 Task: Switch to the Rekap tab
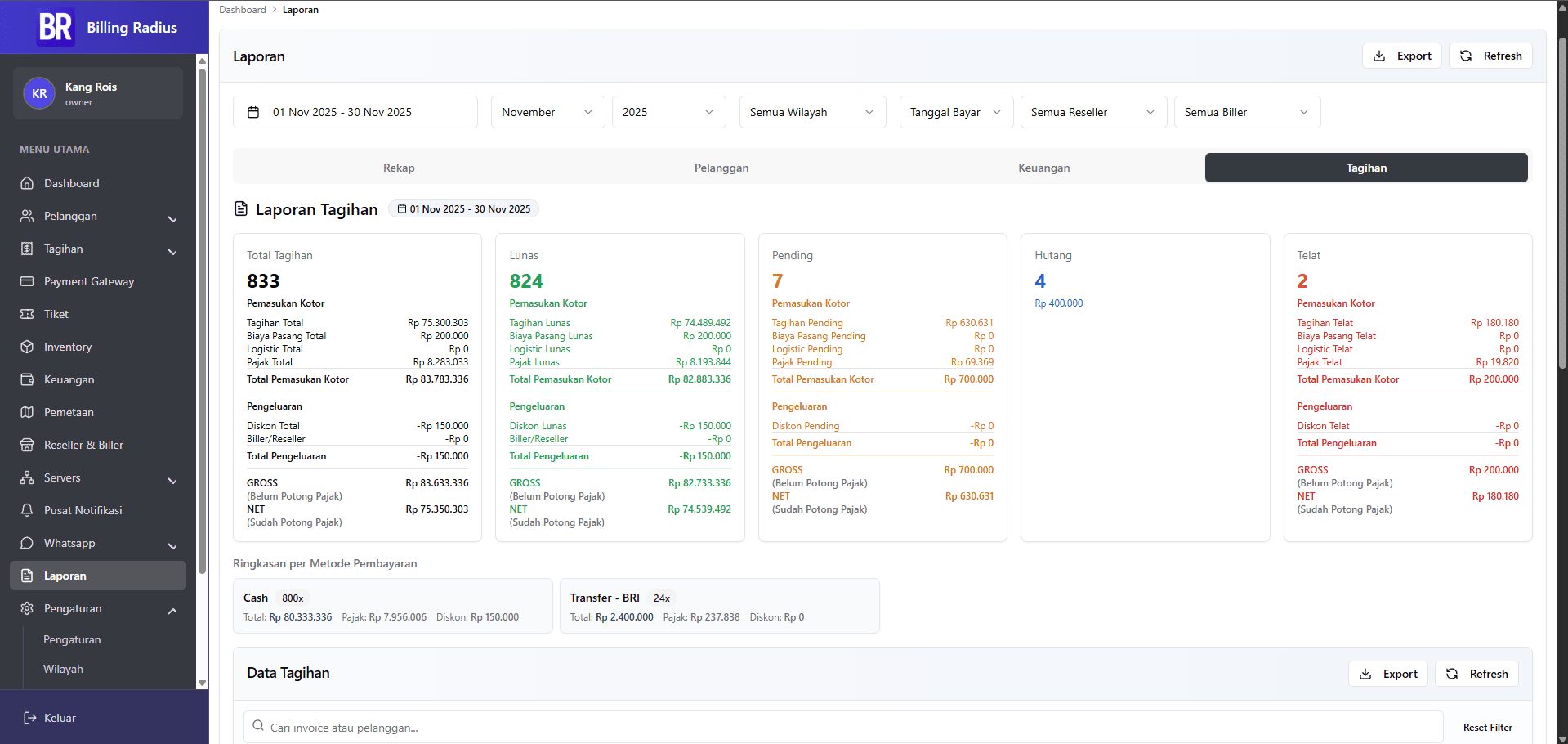[399, 168]
